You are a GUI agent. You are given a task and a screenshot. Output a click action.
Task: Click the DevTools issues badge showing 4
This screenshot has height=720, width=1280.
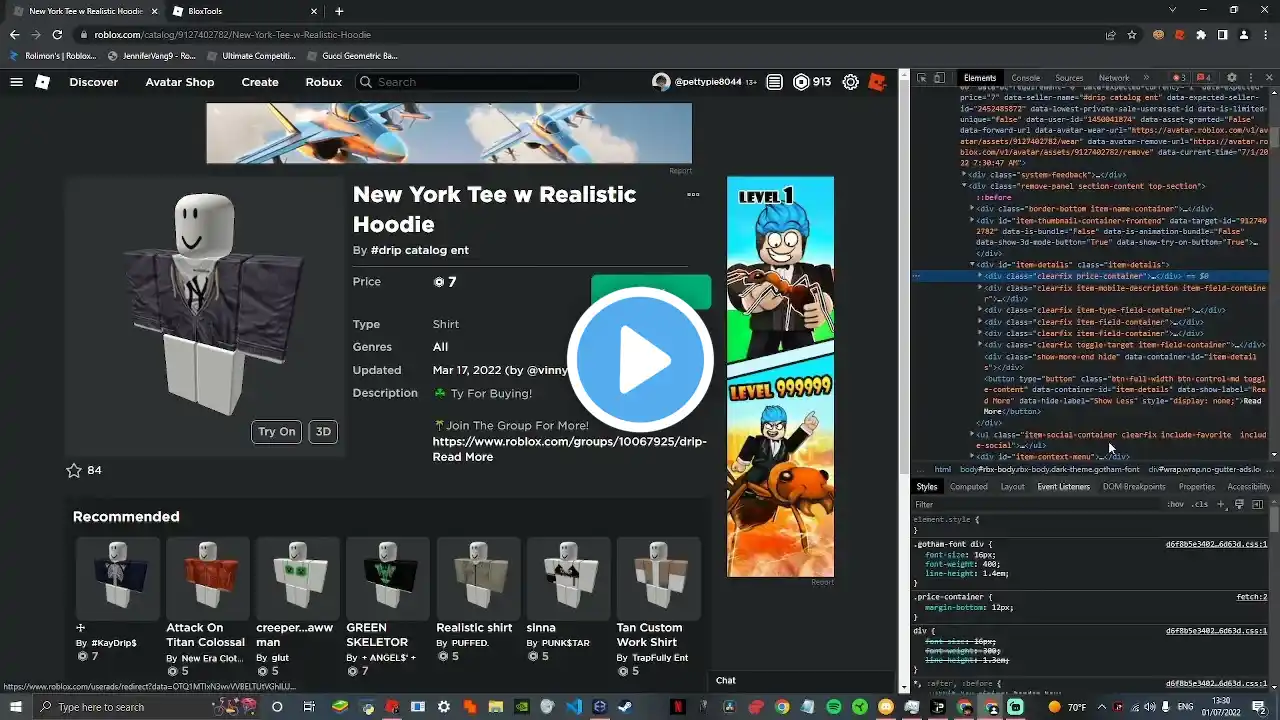point(1204,78)
